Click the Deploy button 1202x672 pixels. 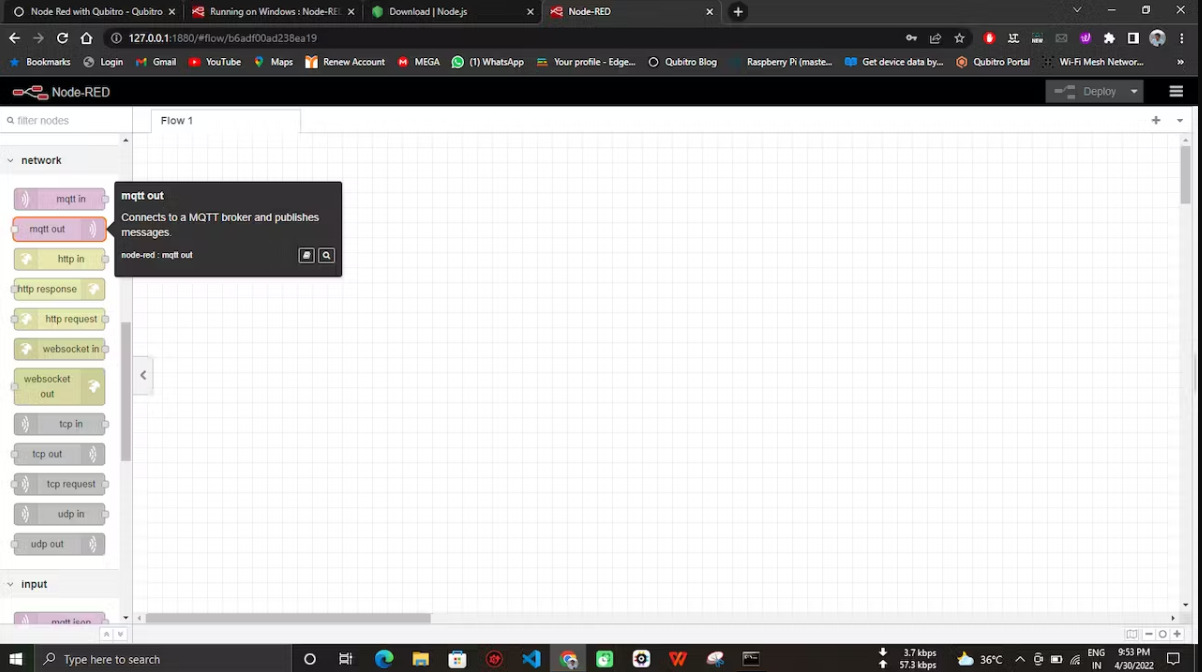pyautogui.click(x=1086, y=91)
